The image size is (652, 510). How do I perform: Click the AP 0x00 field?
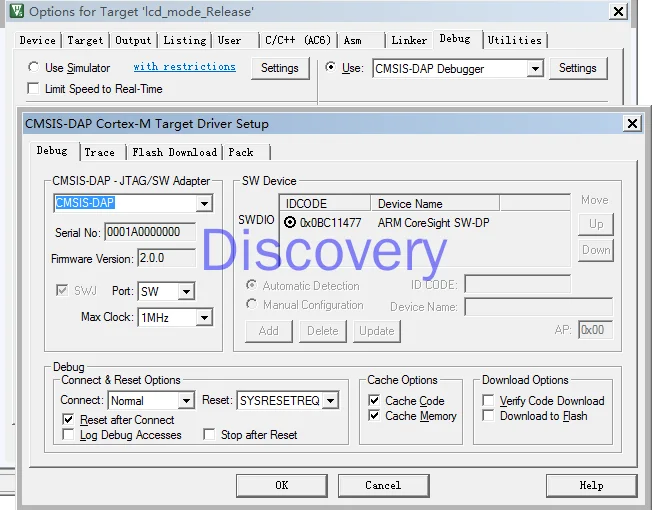coord(595,330)
